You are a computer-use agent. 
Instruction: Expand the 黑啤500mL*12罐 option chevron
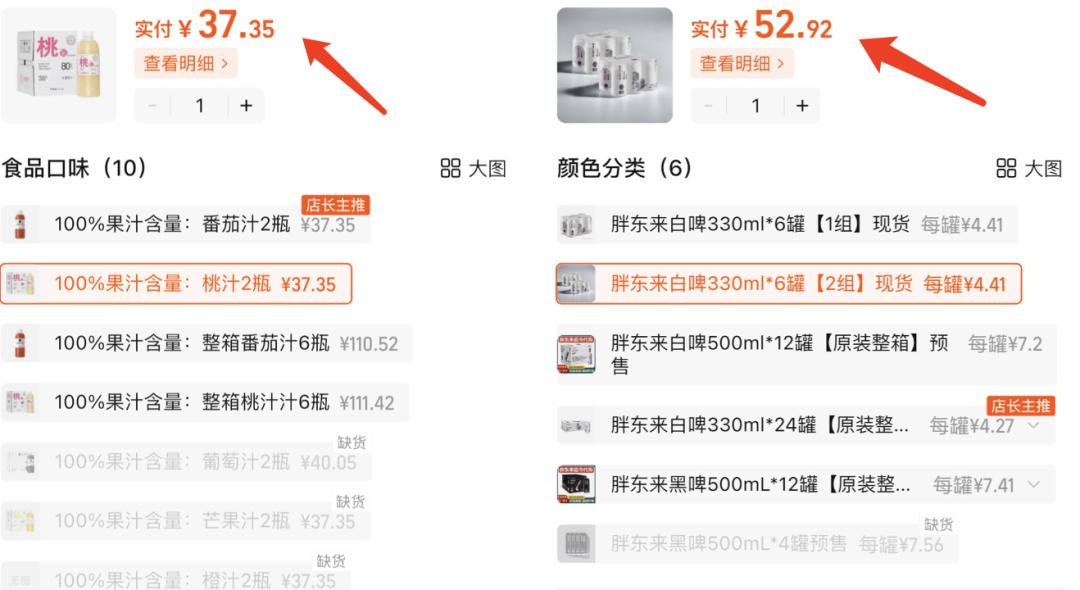point(1033,485)
